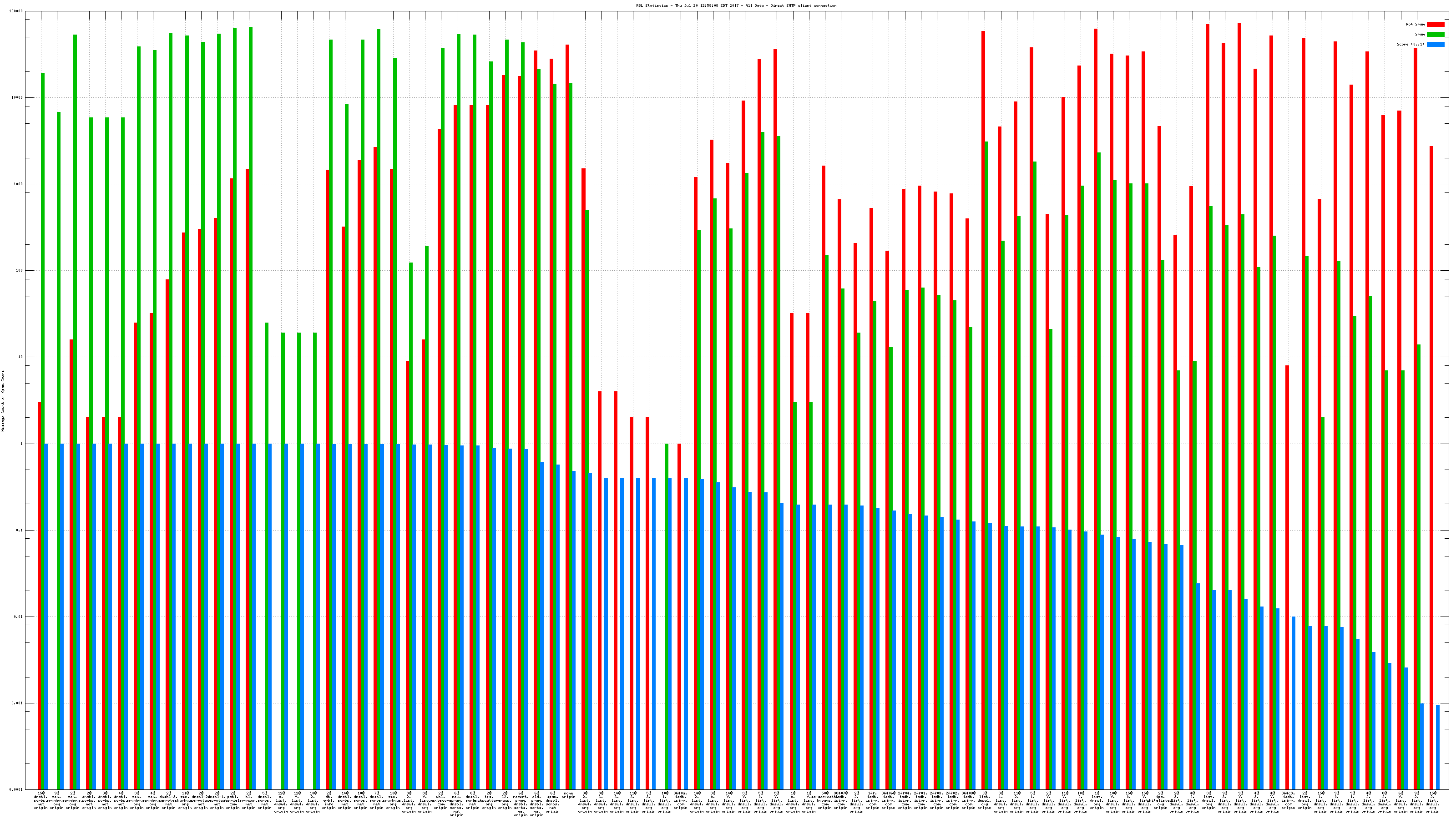Click the 0.0001 y-axis tick label

[16, 789]
